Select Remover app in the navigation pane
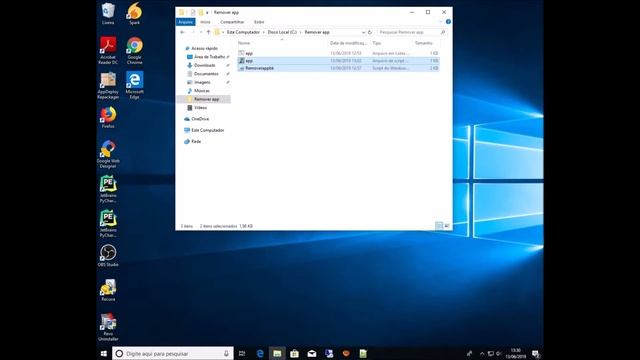 (x=203, y=99)
